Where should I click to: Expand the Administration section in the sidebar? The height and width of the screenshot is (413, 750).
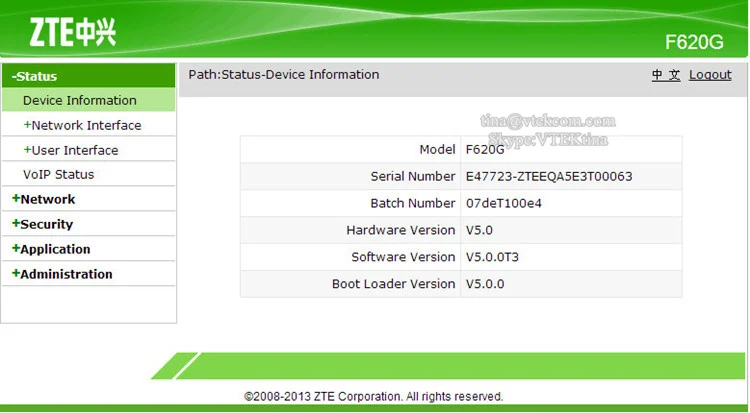coord(63,274)
